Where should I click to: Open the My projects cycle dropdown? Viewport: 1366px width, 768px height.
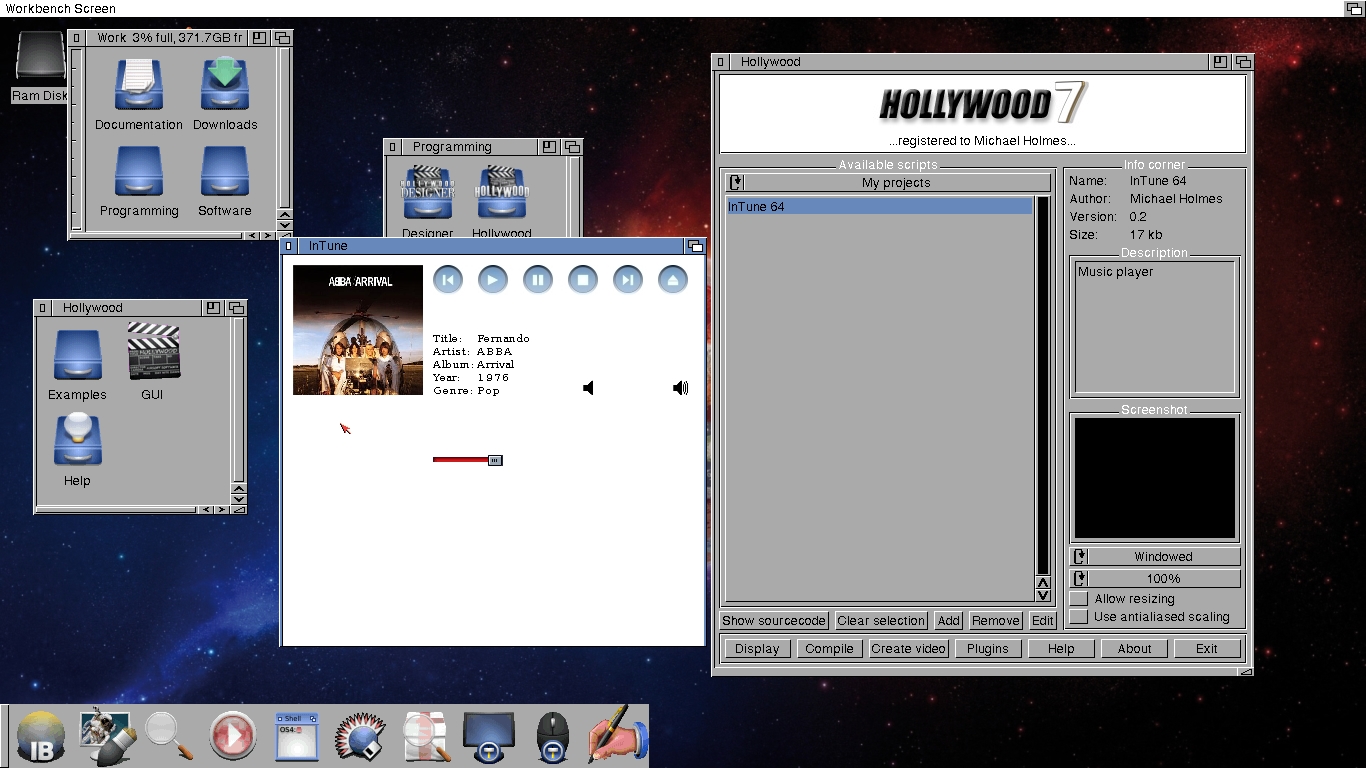coord(888,182)
